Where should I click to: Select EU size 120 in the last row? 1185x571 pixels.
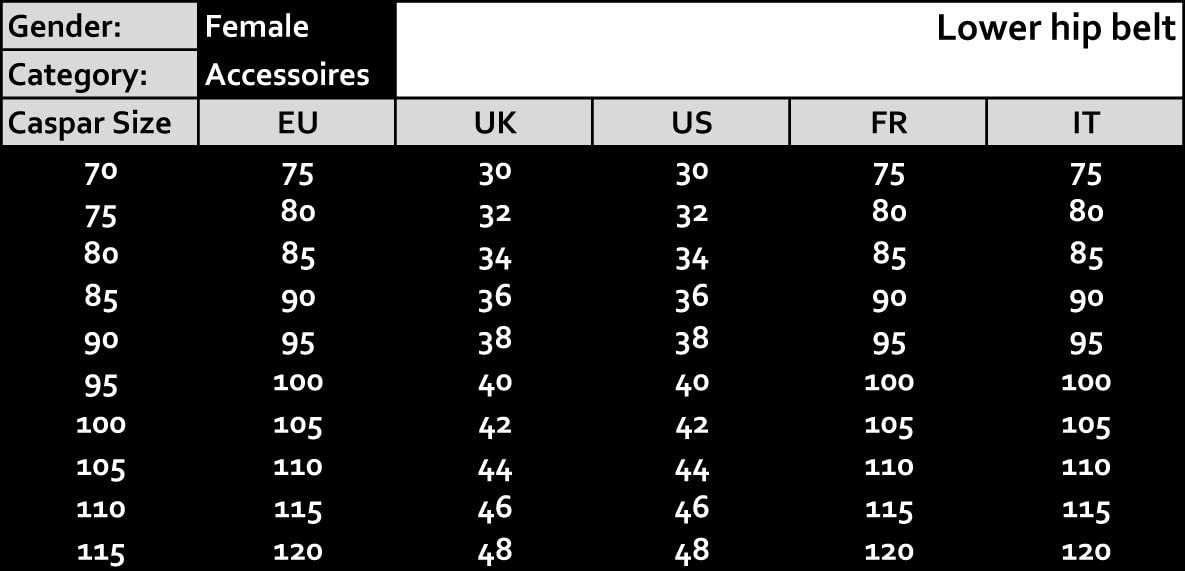298,551
